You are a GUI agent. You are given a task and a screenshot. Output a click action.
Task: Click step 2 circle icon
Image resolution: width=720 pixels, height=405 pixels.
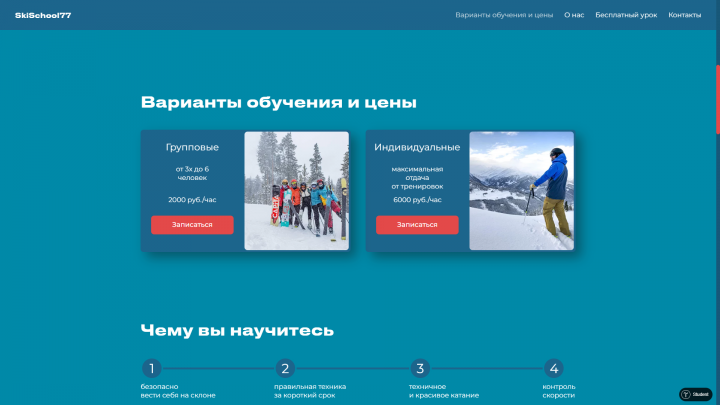coord(285,368)
